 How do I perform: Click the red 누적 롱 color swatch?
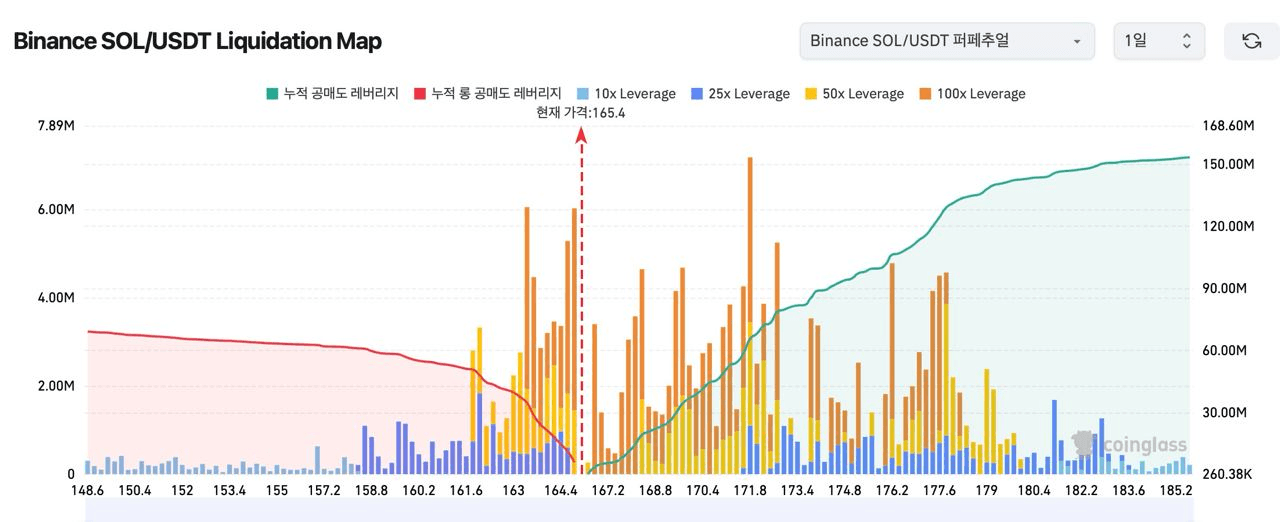coord(420,93)
